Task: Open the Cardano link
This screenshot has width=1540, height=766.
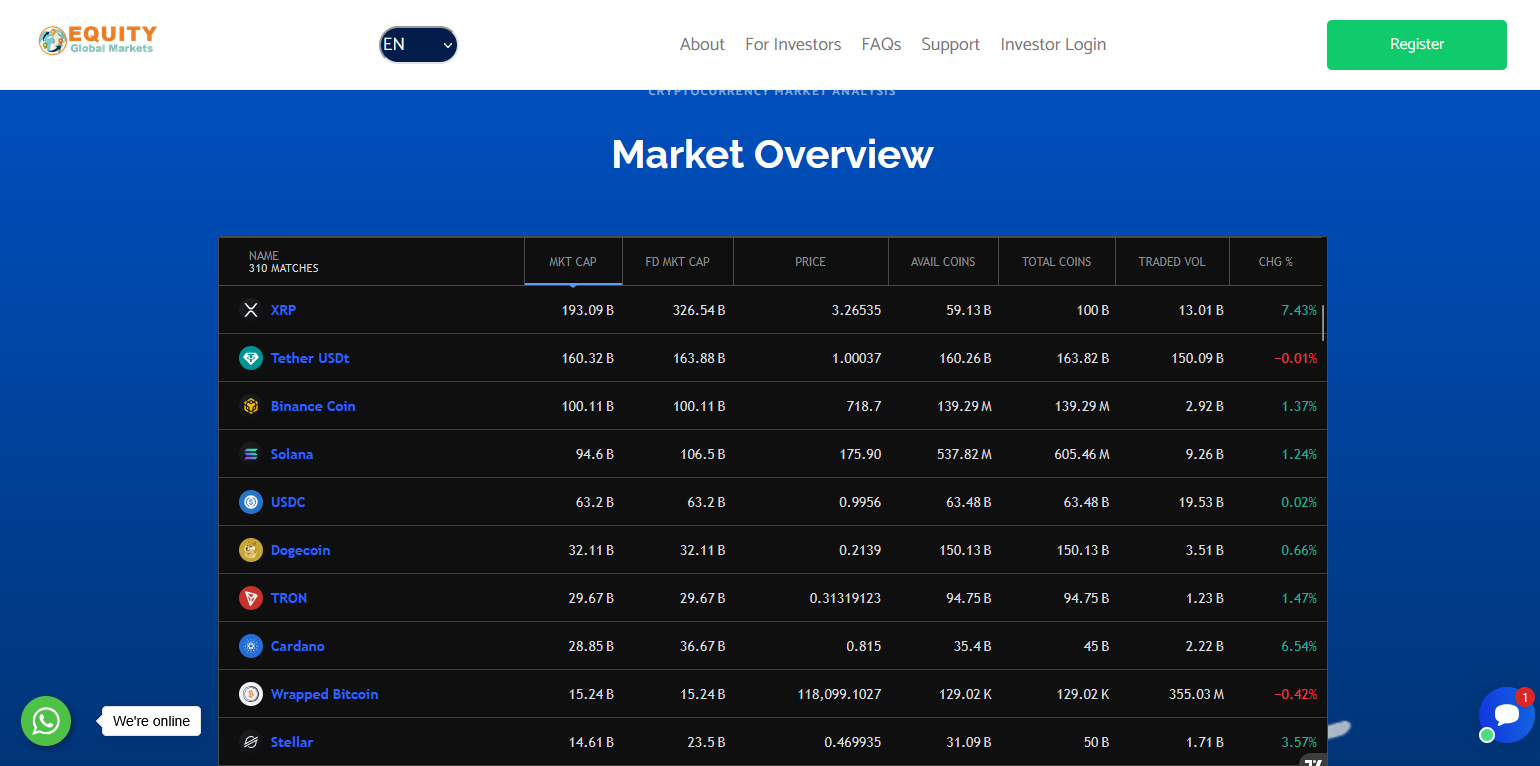Action: pos(298,646)
